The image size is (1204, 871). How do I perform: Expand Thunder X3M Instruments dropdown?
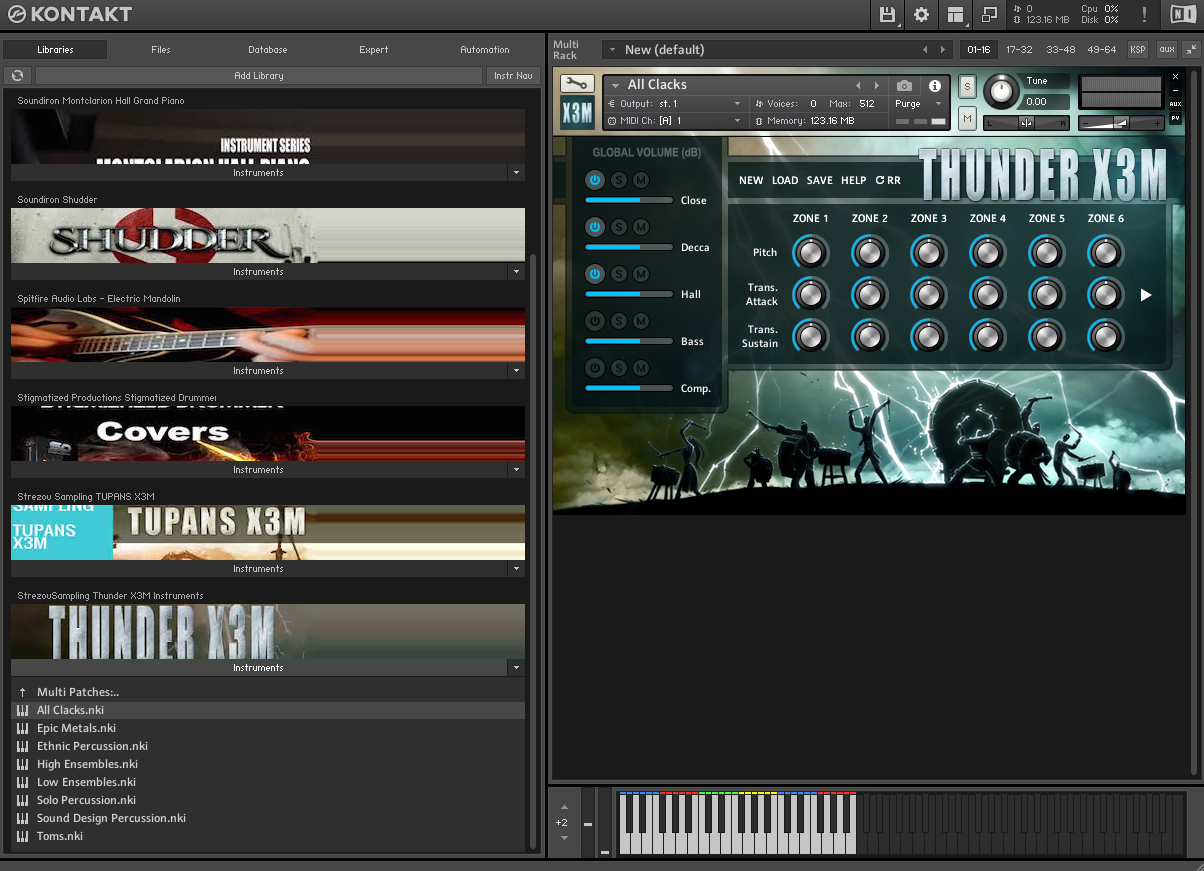(x=516, y=668)
